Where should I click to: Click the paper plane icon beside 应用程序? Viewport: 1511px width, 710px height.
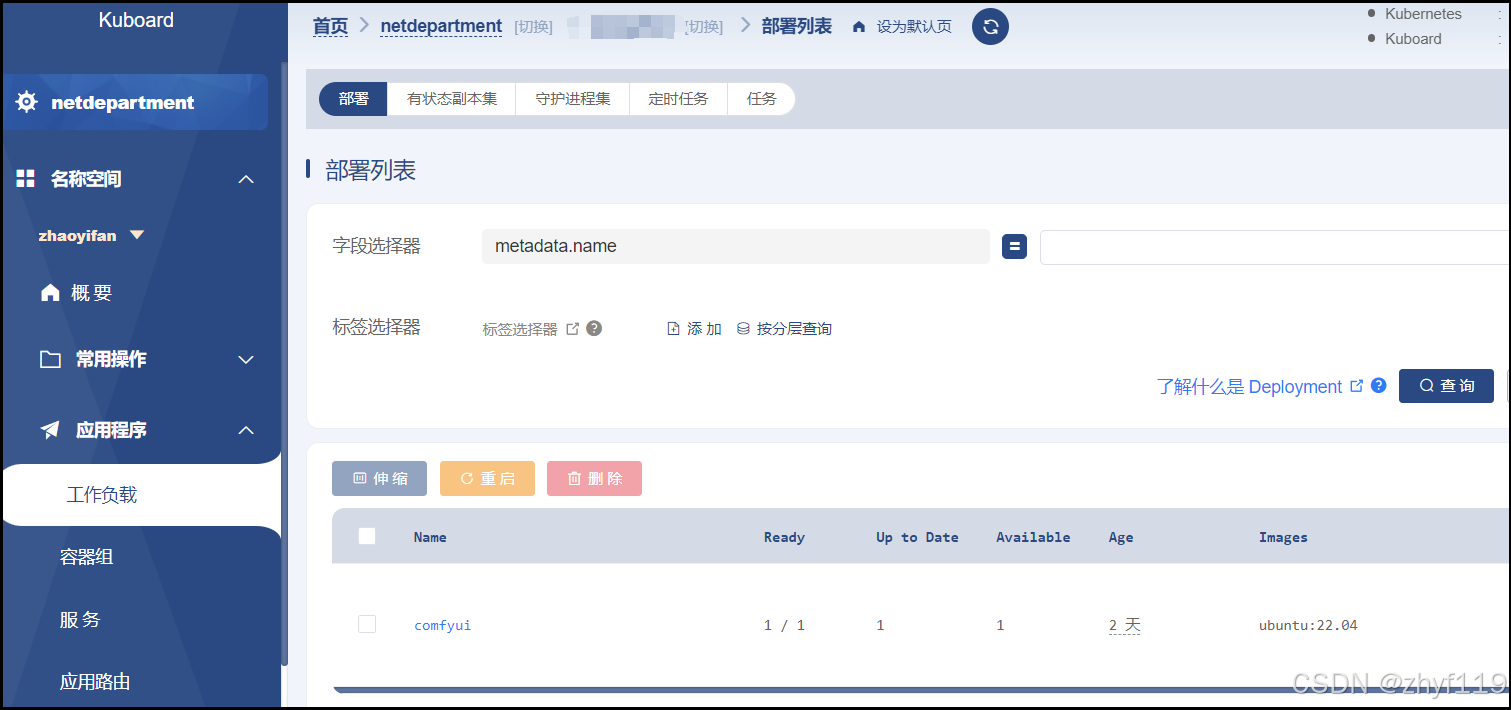[x=50, y=430]
